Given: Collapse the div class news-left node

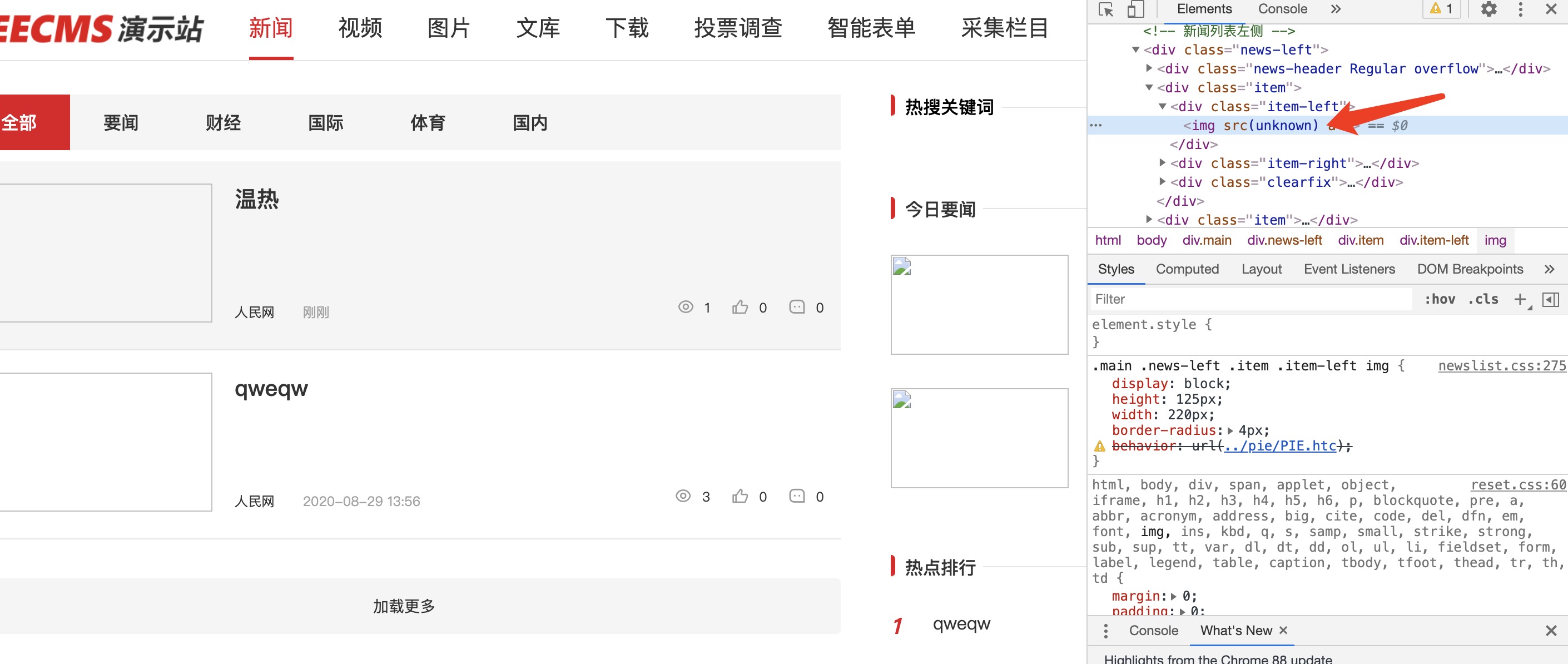Looking at the screenshot, I should click(1135, 50).
